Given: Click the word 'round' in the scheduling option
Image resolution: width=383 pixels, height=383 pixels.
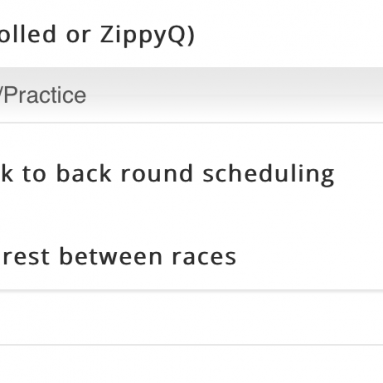Looking at the screenshot, I should [157, 174].
